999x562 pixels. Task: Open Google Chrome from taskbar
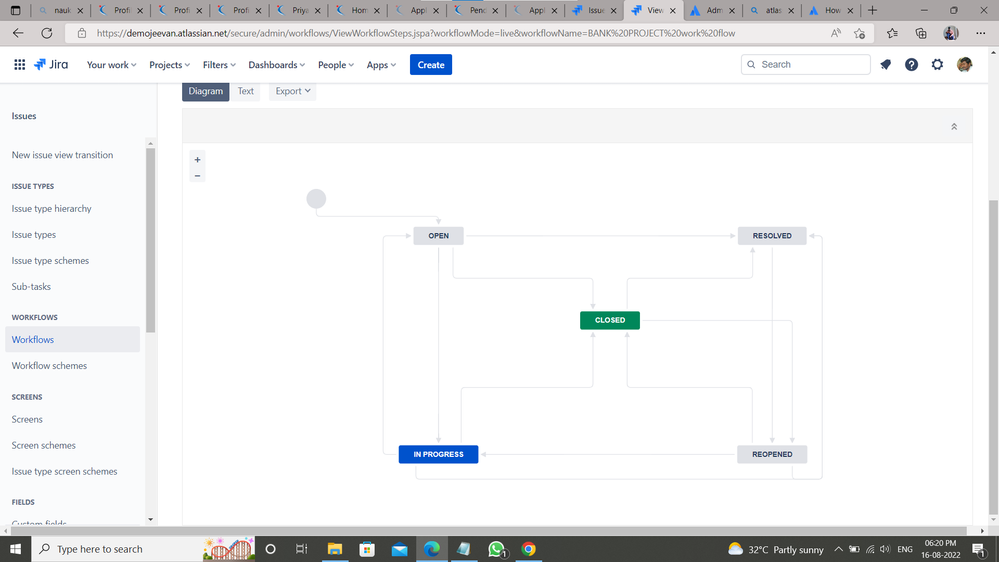[528, 549]
